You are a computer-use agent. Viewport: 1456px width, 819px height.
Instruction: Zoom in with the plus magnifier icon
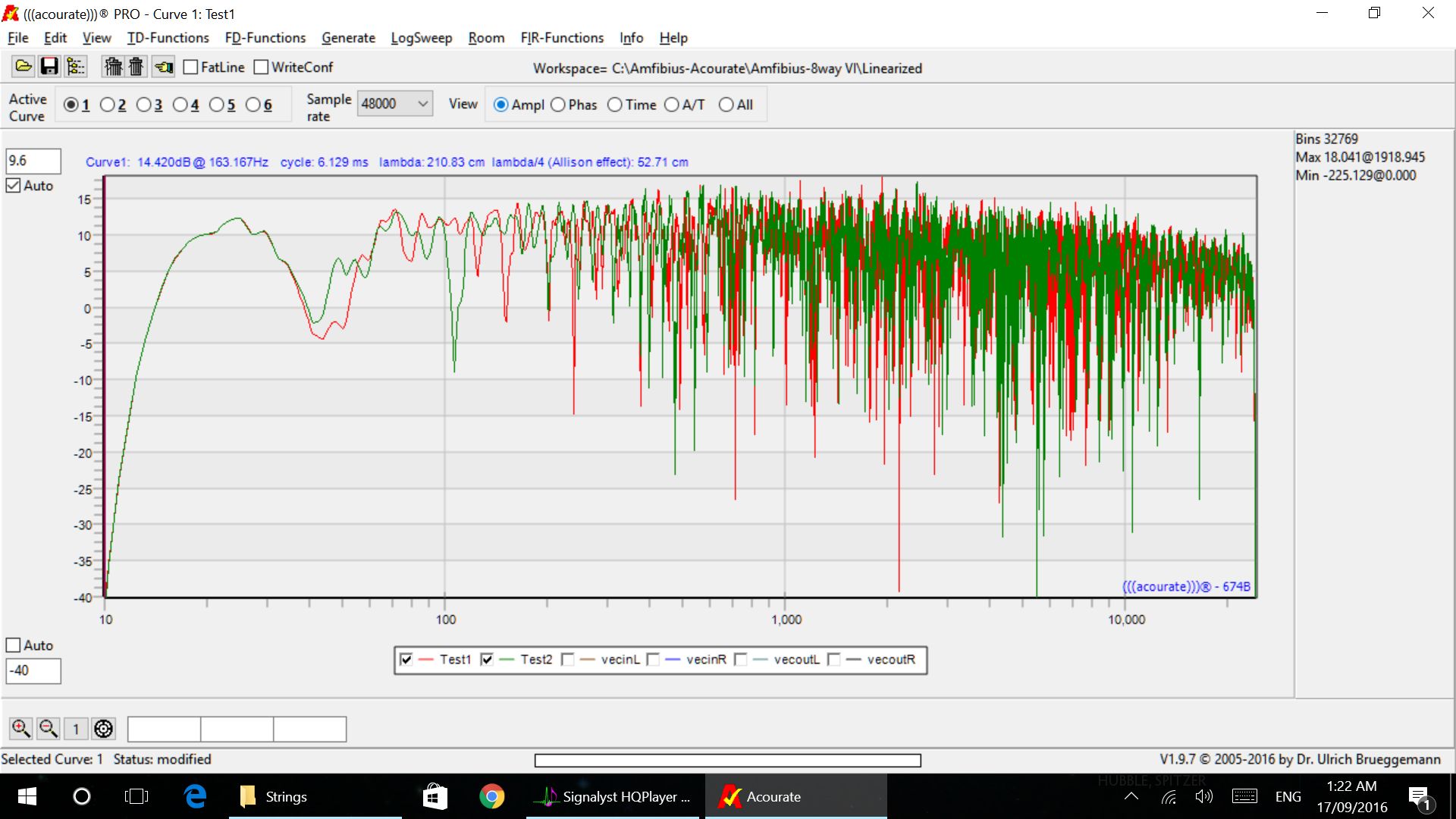20,729
